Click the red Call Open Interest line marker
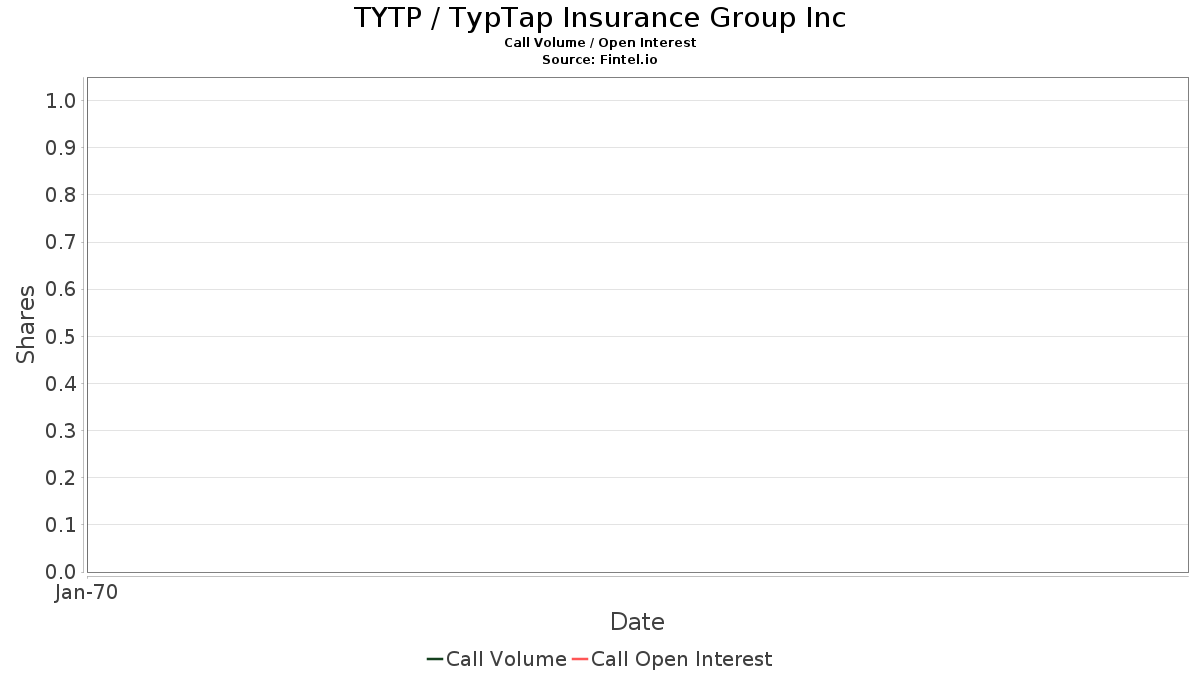The width and height of the screenshot is (1200, 675). [x=579, y=659]
